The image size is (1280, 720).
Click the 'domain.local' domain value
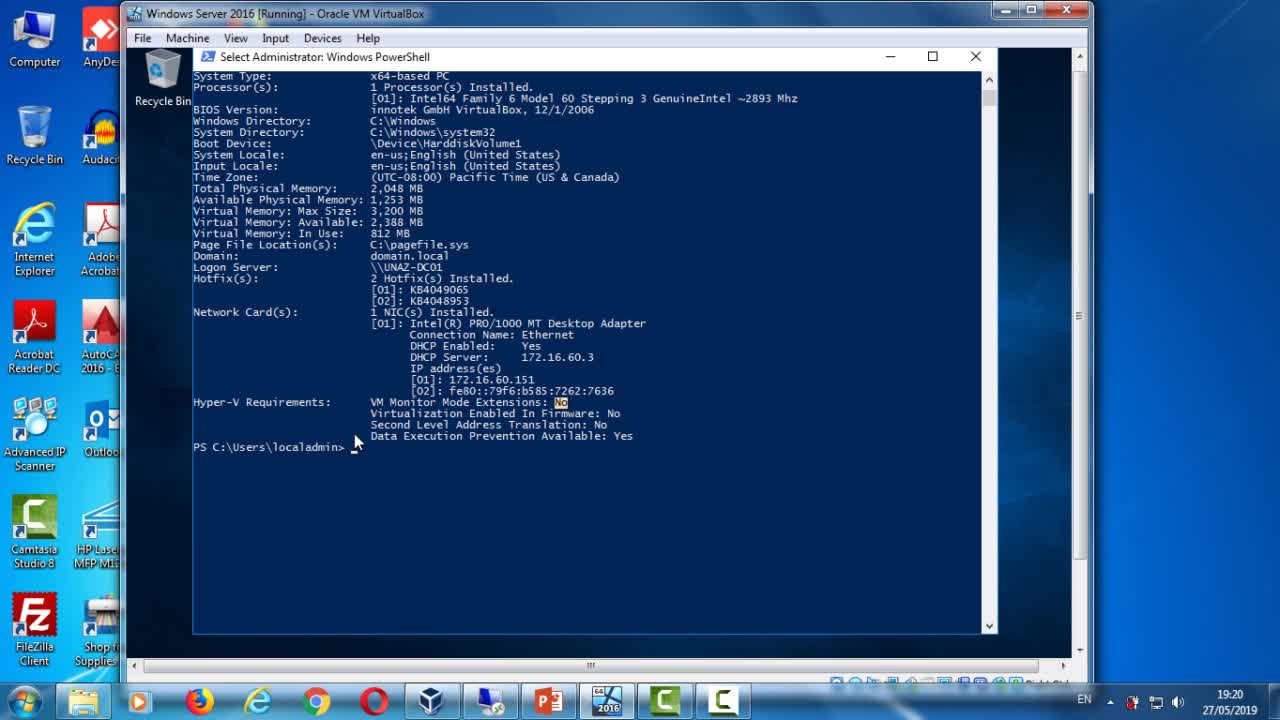click(409, 256)
